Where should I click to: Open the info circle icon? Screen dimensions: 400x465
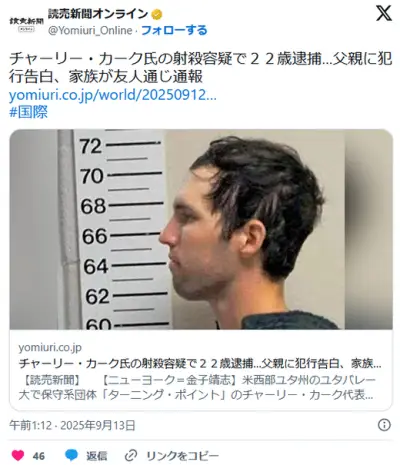coord(384,425)
